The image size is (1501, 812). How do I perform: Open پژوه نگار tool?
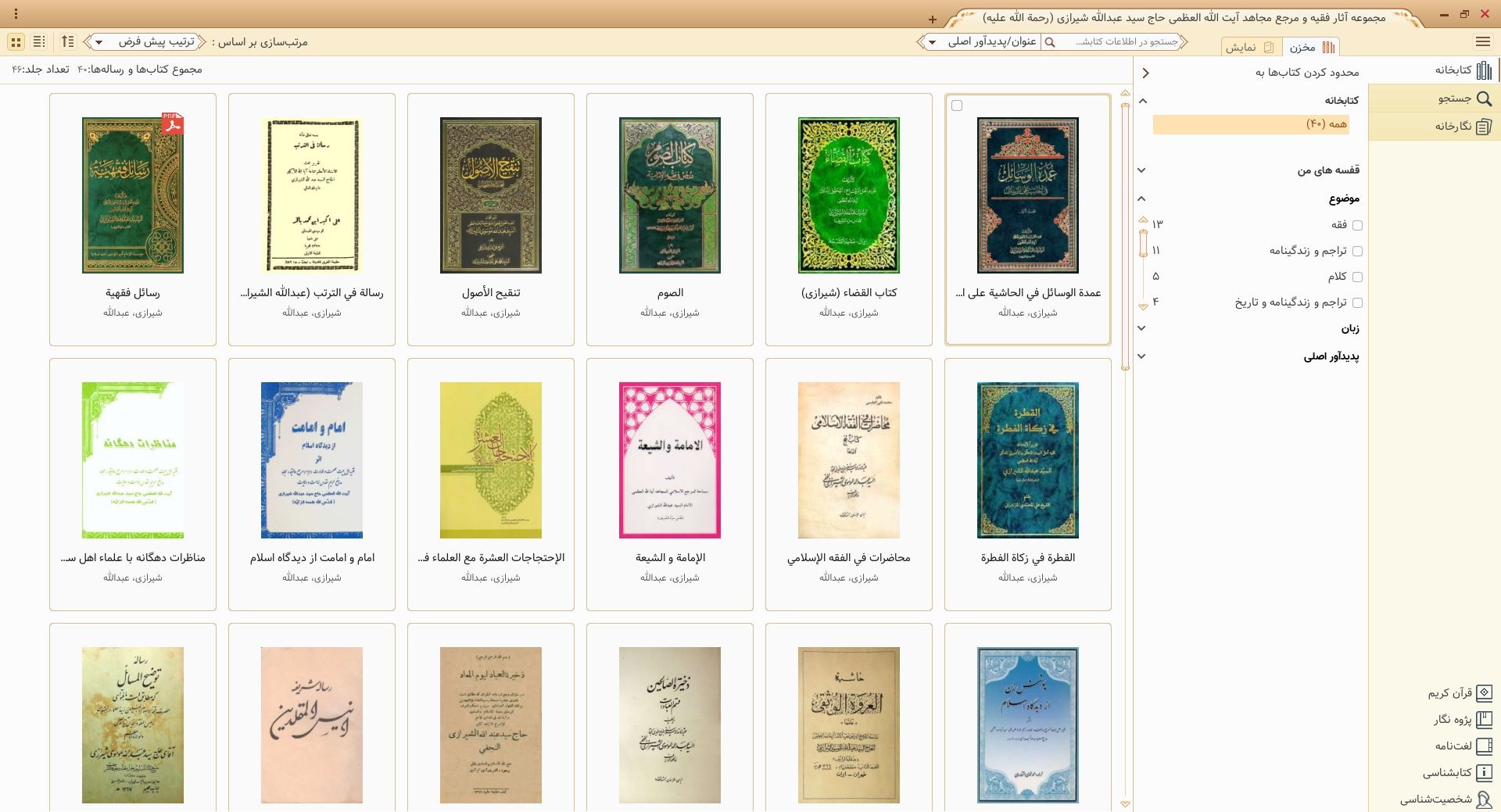(1463, 719)
